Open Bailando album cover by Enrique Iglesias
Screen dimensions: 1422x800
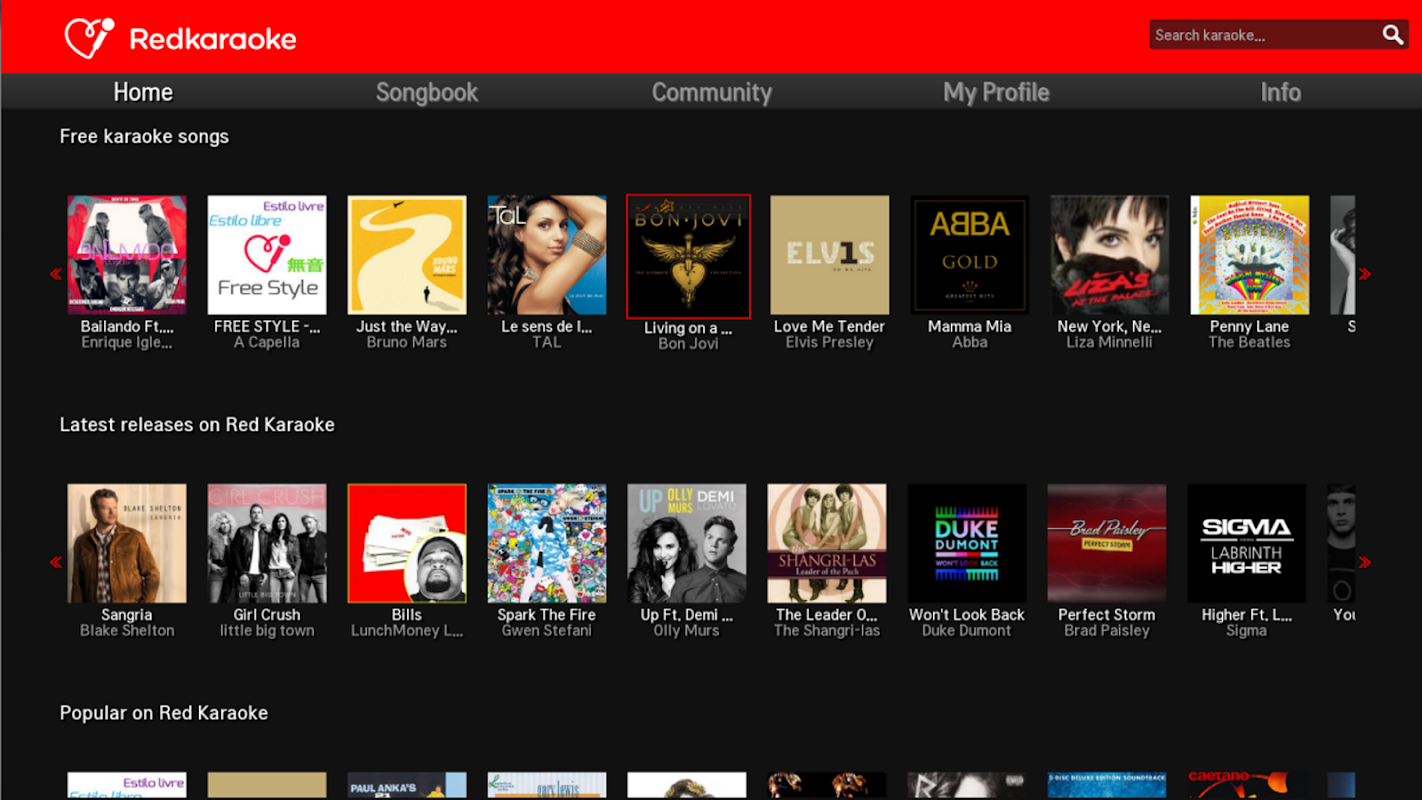[x=127, y=255]
